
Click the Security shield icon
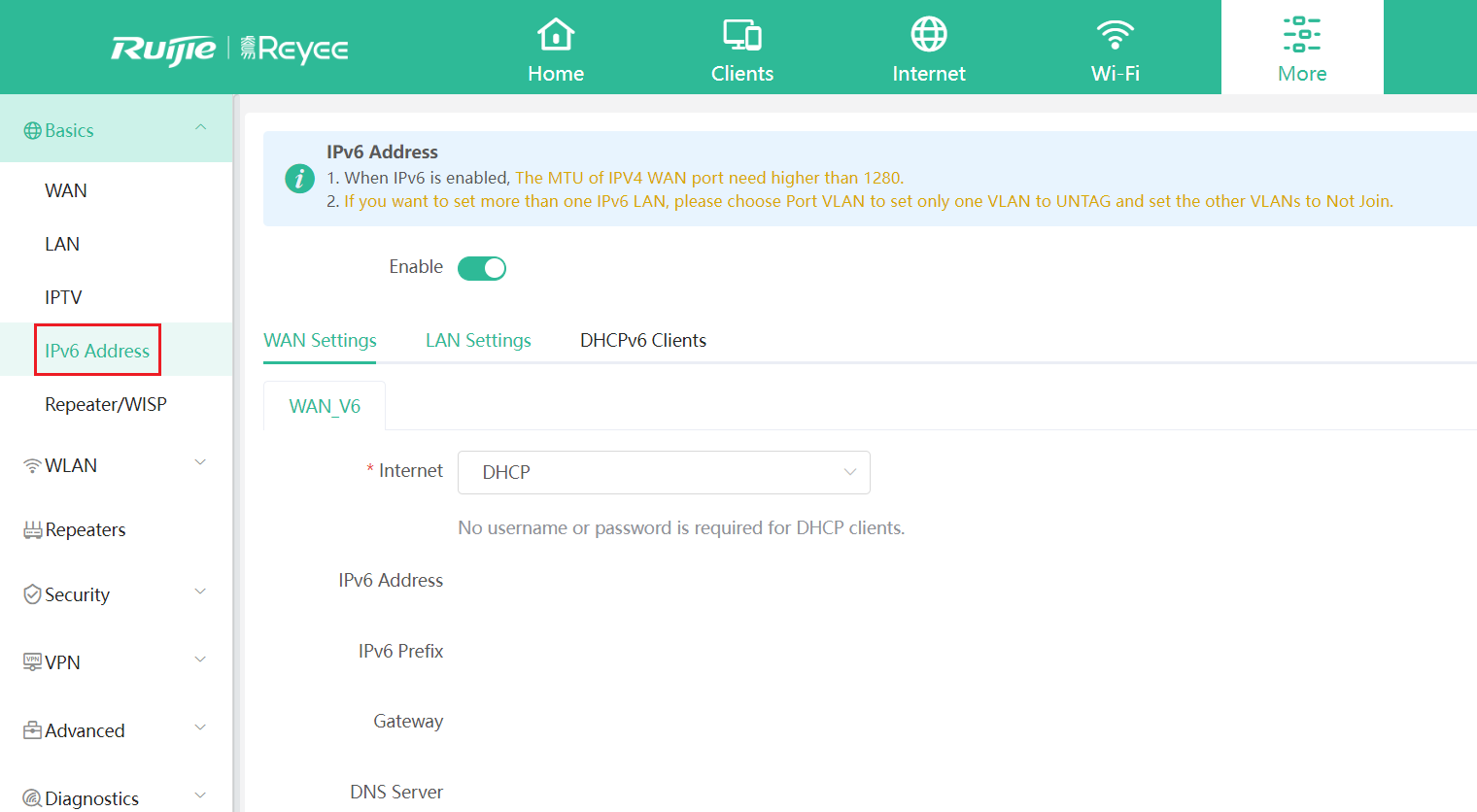(32, 594)
